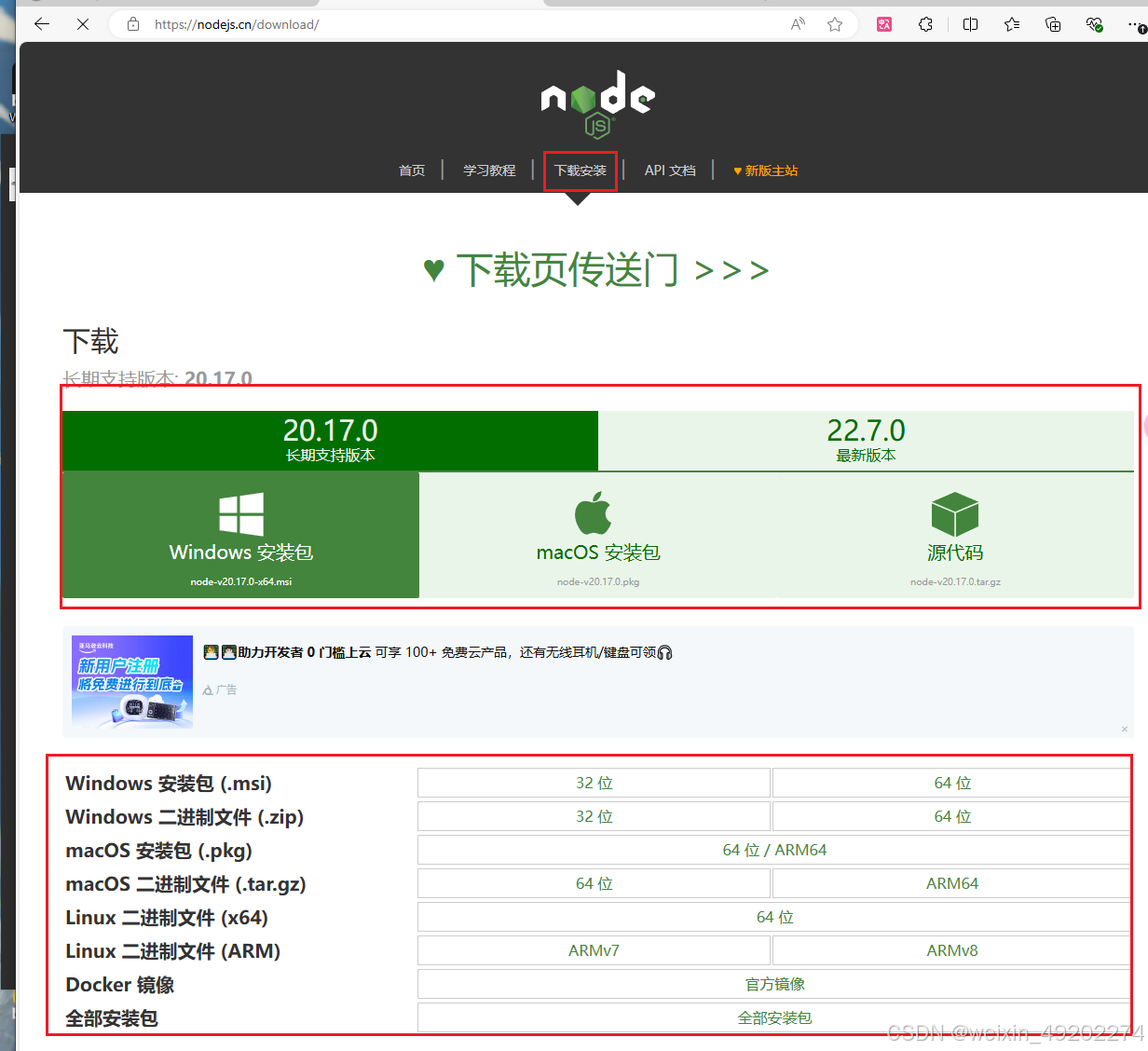Open the pink translate extension icon

click(884, 24)
